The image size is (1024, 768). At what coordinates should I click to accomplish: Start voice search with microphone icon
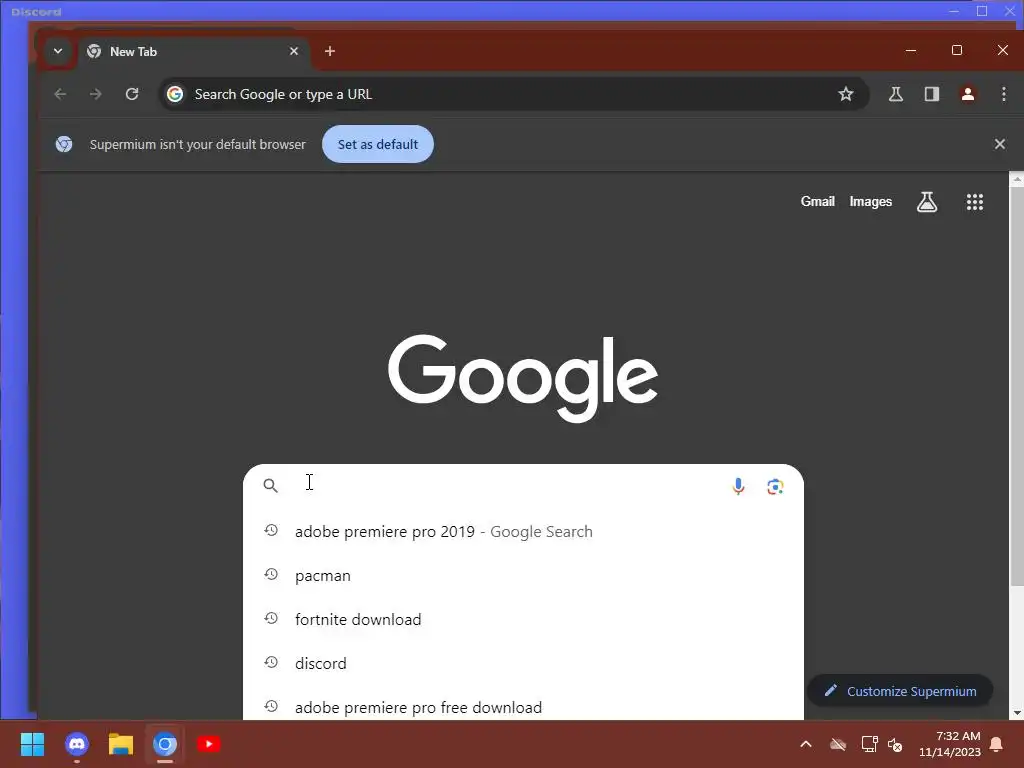click(x=739, y=486)
